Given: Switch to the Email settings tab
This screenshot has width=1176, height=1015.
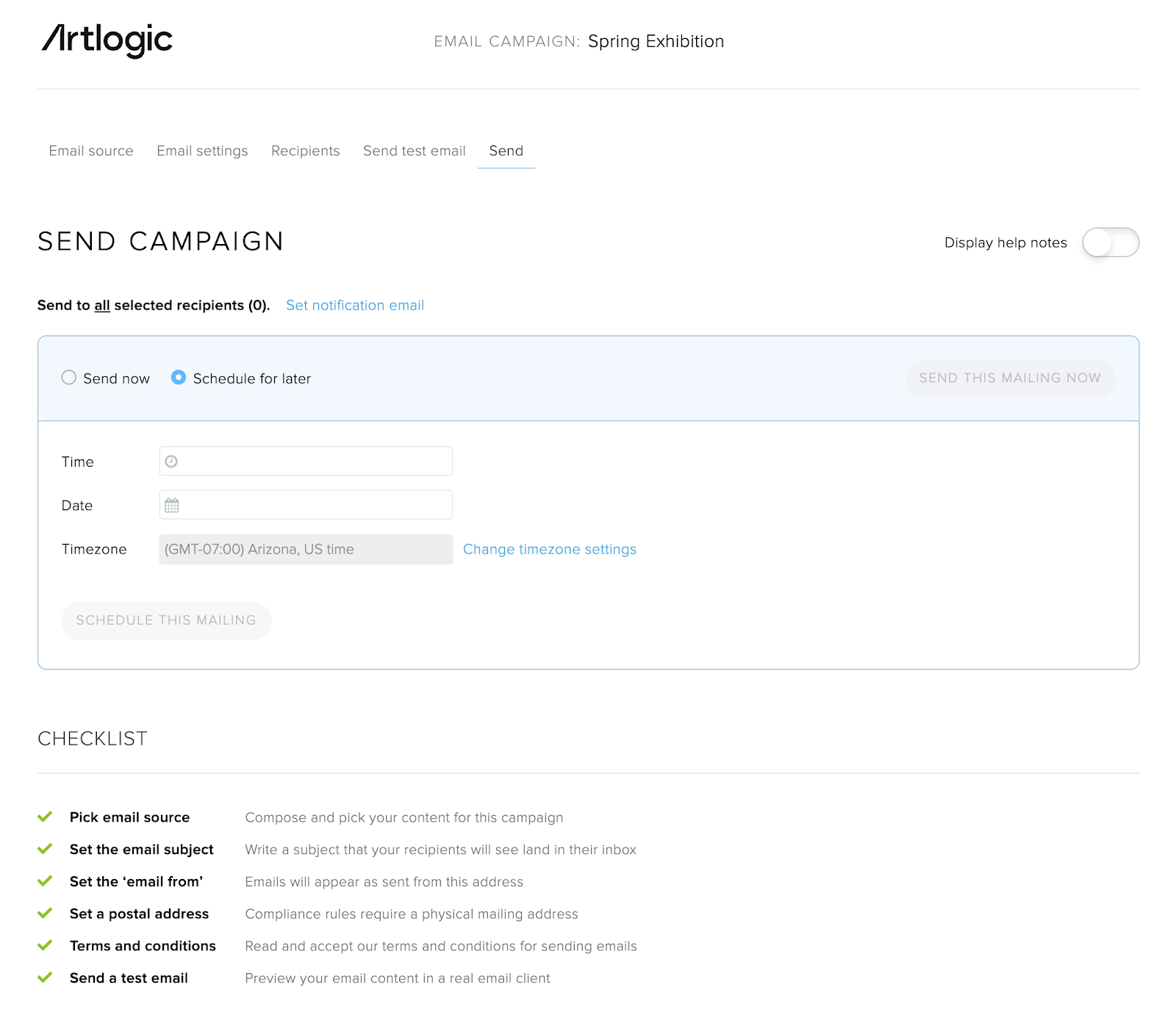Looking at the screenshot, I should 202,151.
